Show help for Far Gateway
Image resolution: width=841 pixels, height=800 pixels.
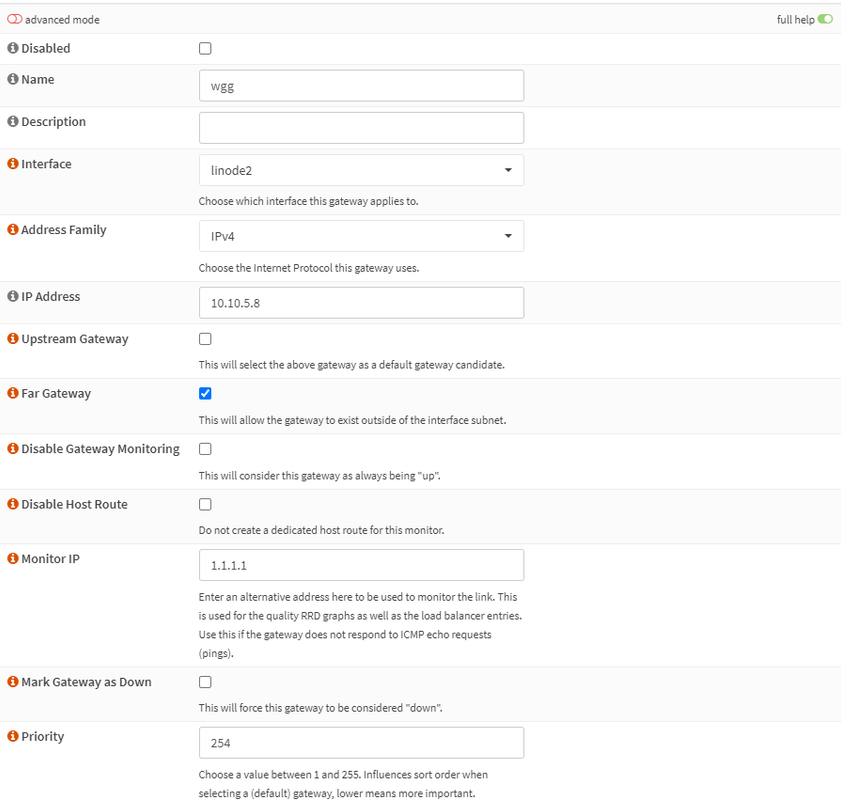click(x=13, y=393)
